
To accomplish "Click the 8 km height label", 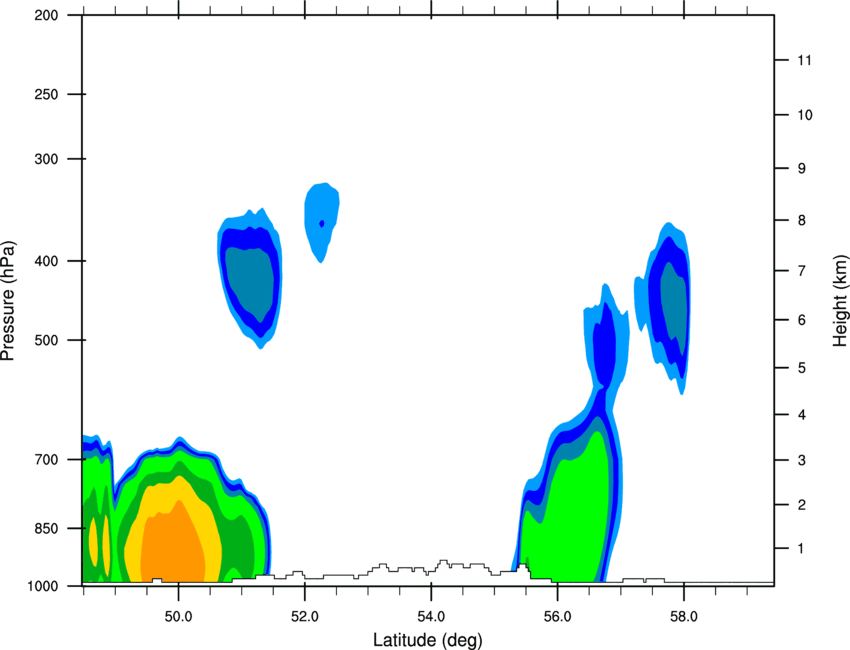I will (x=802, y=220).
